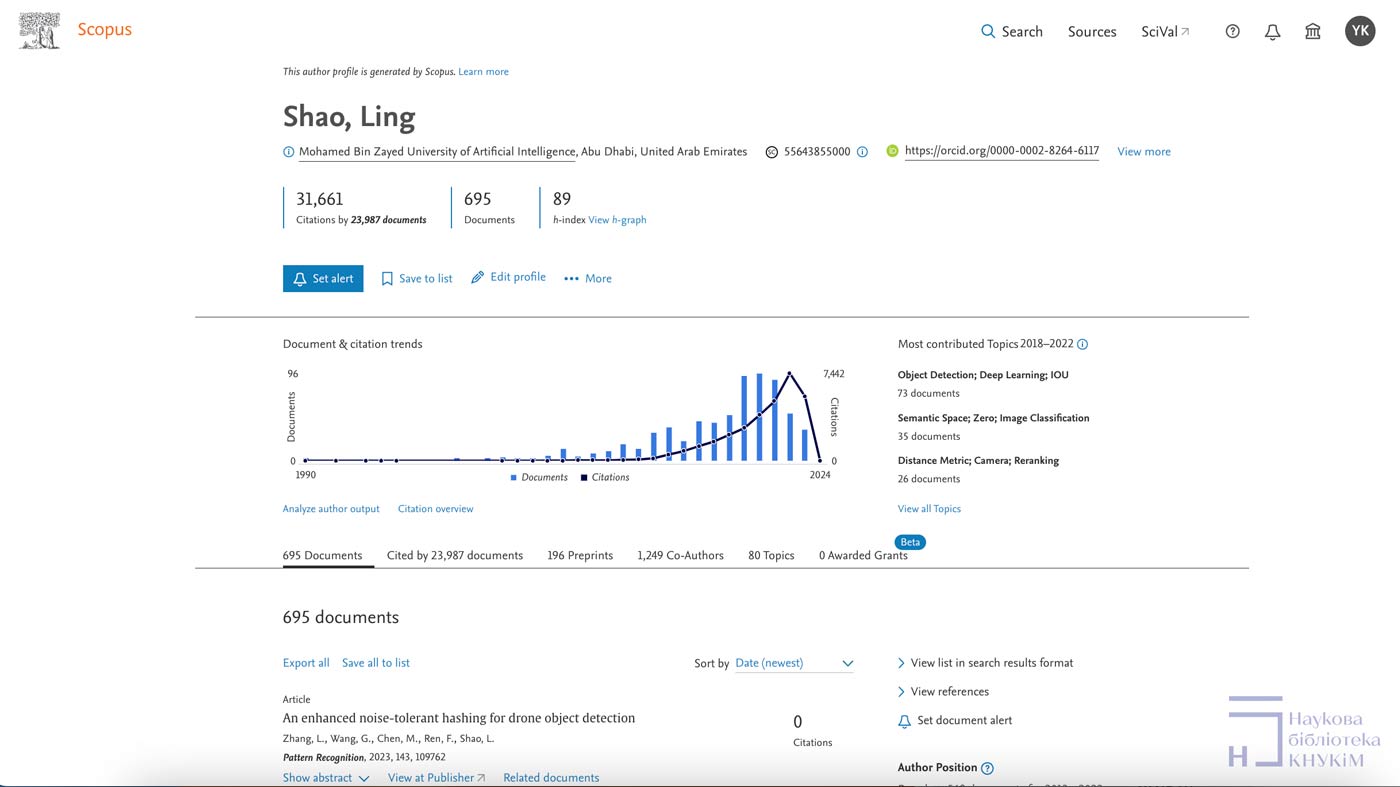Click the Set alert button
This screenshot has width=1400, height=787.
(323, 279)
